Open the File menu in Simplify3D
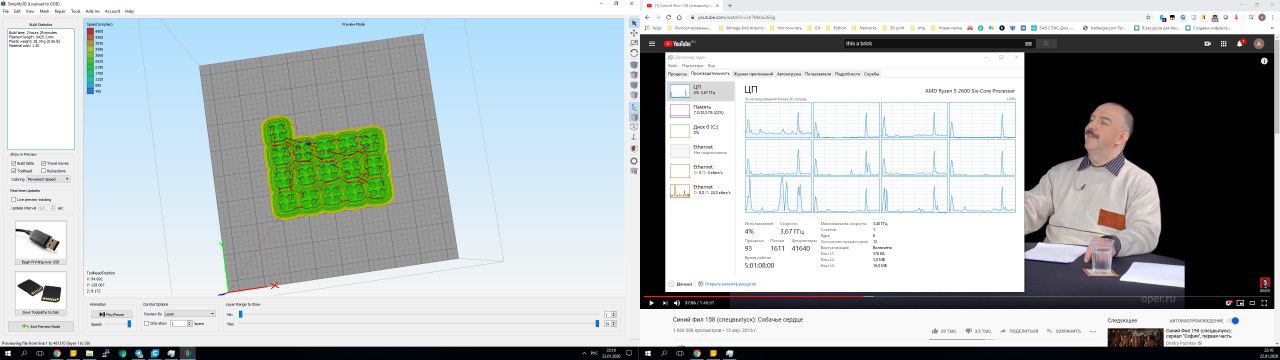Screen dimensions: 1280x360 6,11
